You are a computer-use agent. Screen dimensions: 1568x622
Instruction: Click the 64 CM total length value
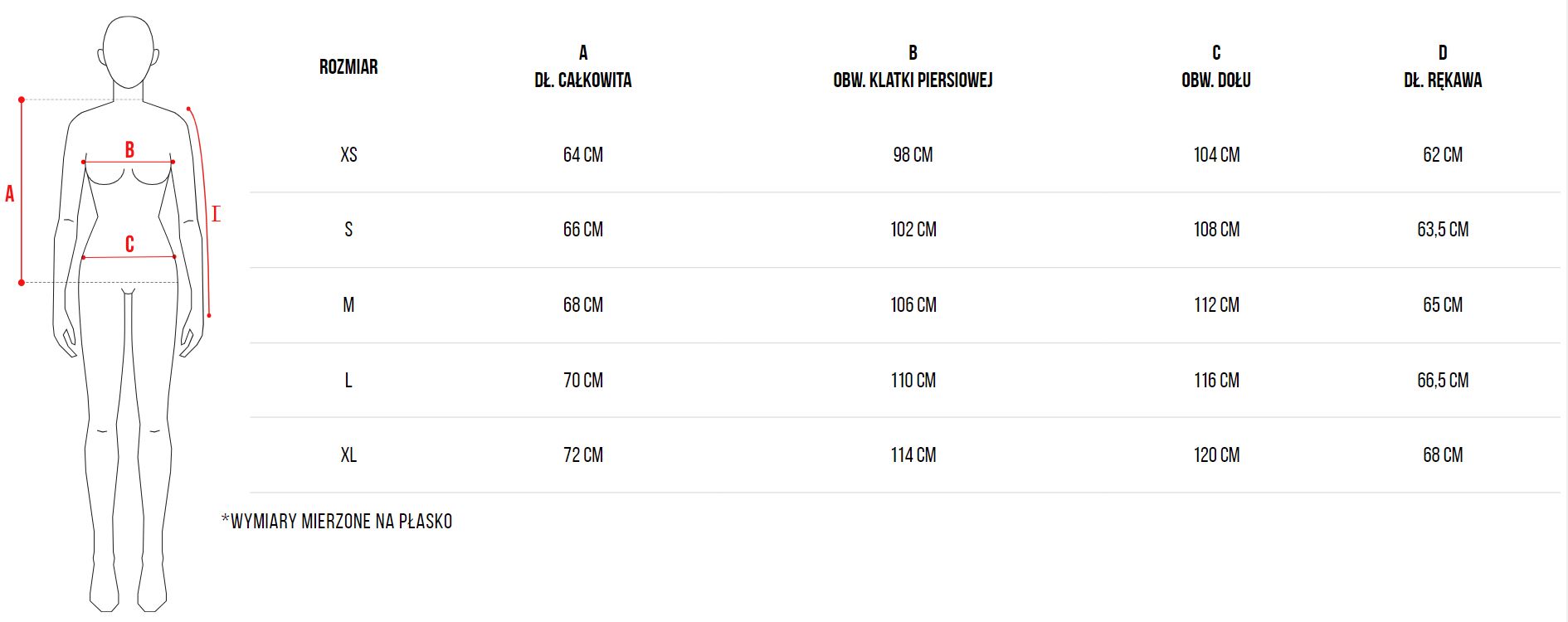(583, 155)
